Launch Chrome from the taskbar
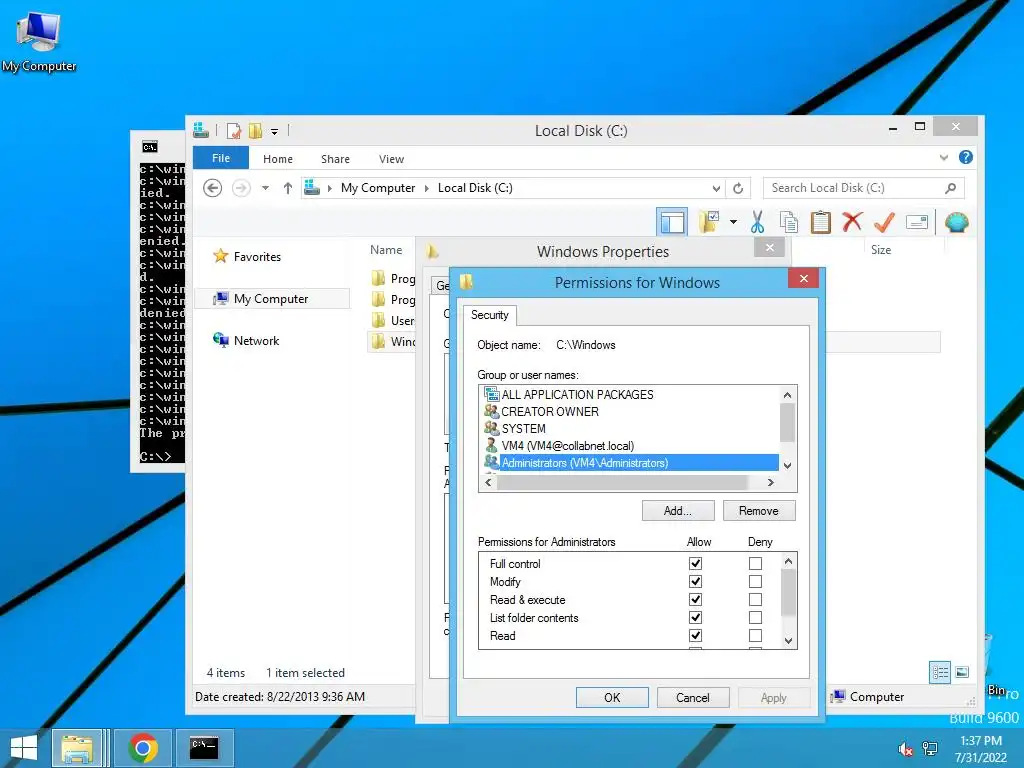 coord(143,748)
